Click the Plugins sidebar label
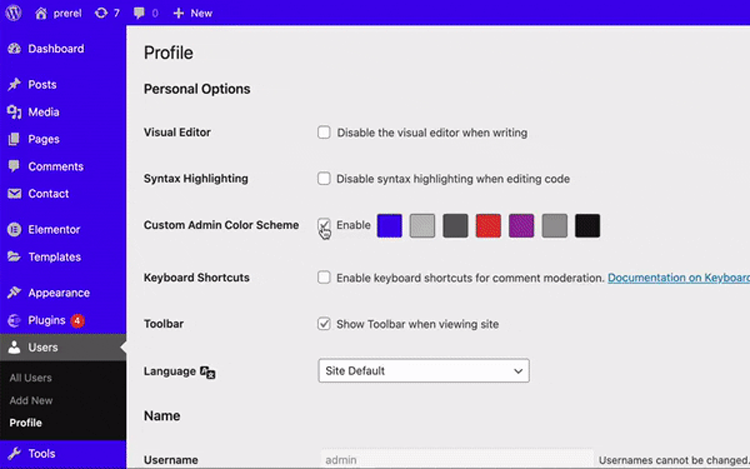Viewport: 750px width, 469px height. click(x=46, y=320)
